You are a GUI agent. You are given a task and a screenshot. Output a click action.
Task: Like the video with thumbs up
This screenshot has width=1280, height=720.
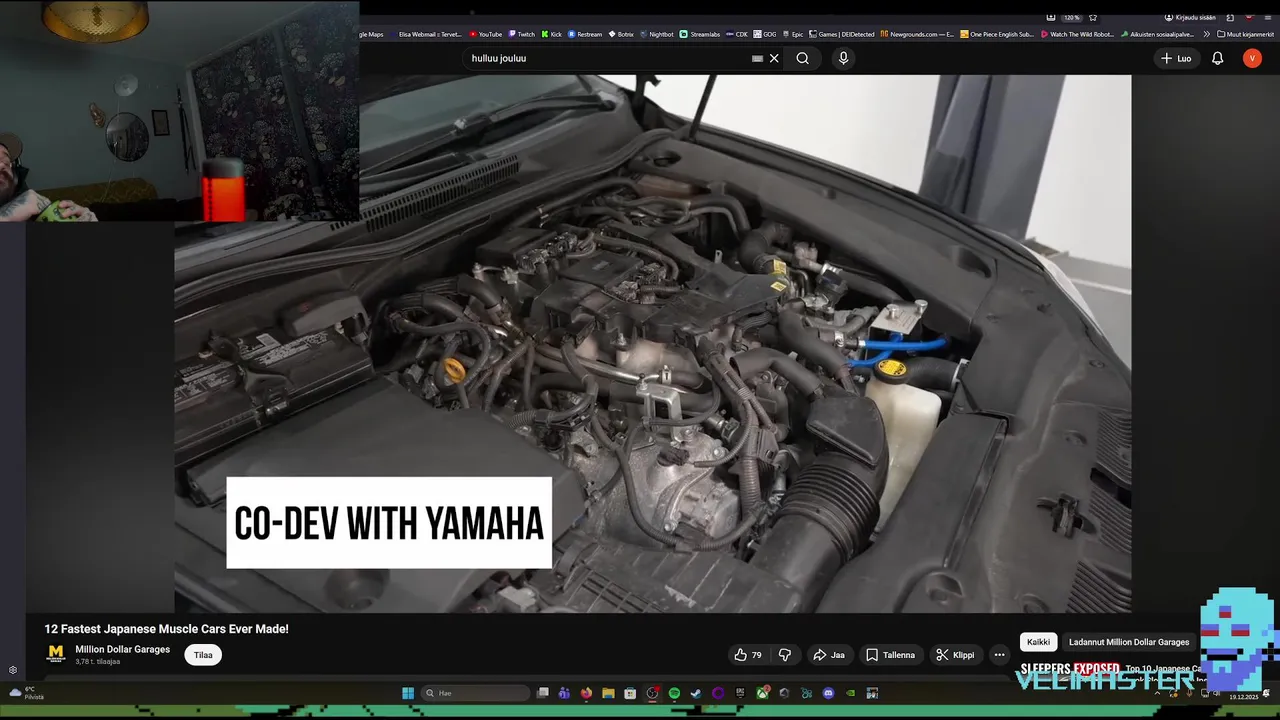tap(748, 655)
